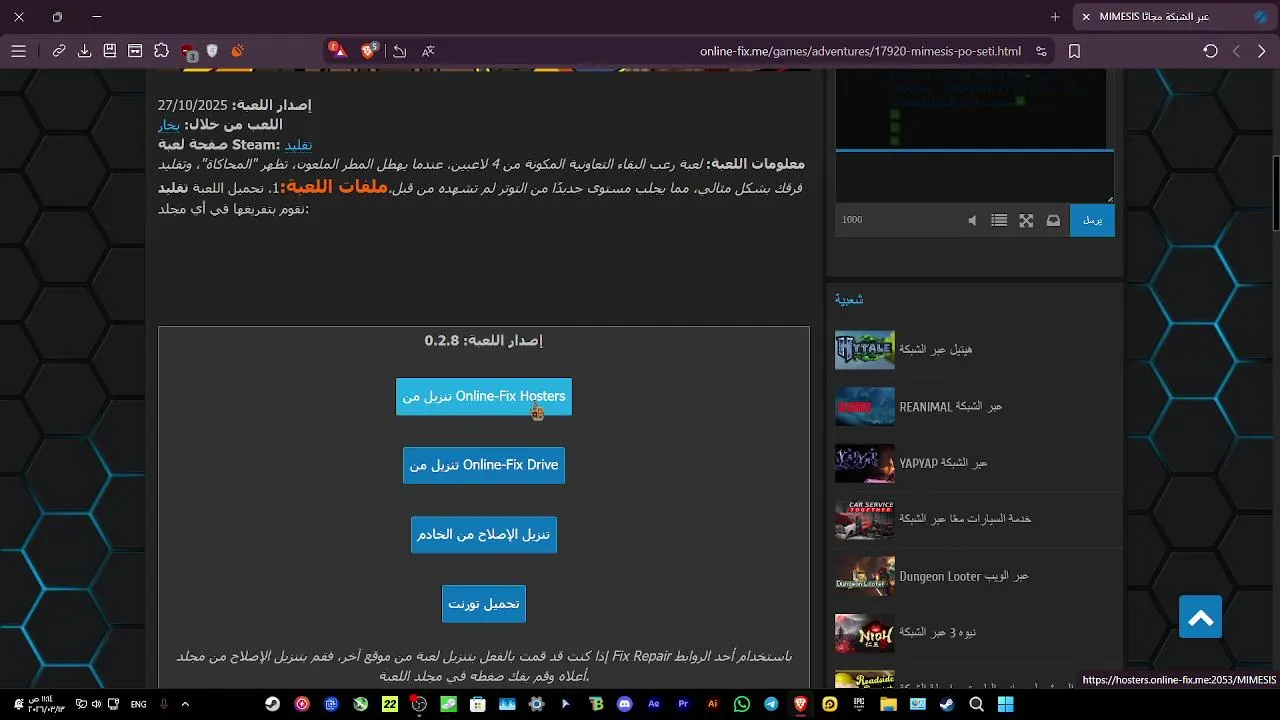Click the grey shield extension icon
Image resolution: width=1280 pixels, height=720 pixels.
212,51
